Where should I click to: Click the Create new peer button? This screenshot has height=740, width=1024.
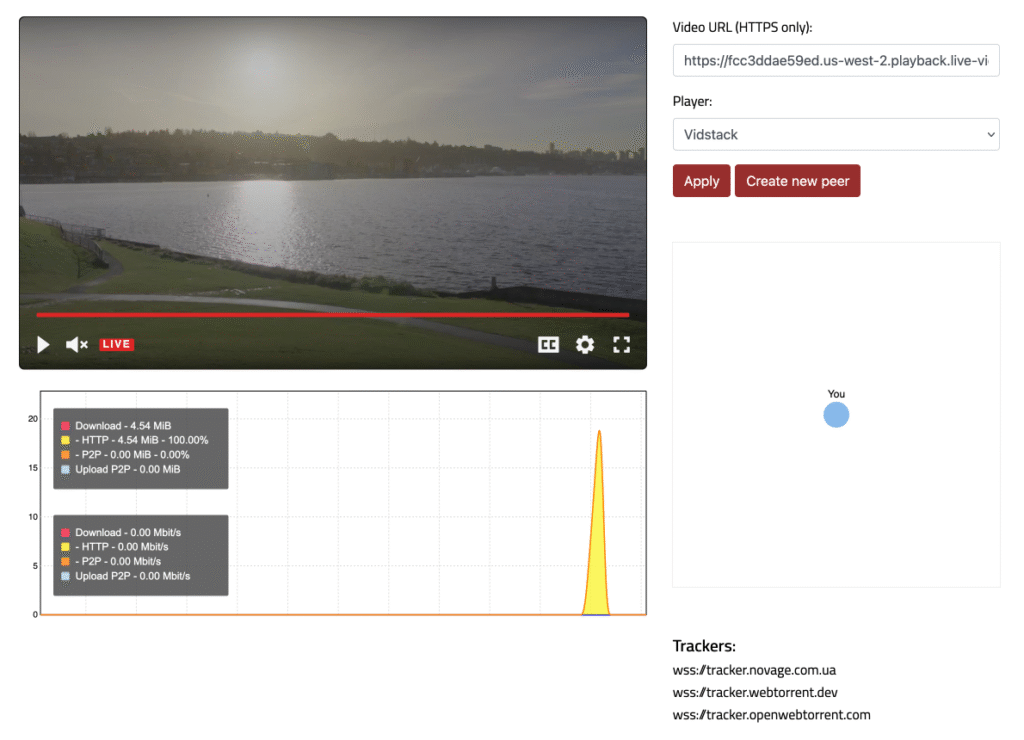pyautogui.click(x=797, y=181)
